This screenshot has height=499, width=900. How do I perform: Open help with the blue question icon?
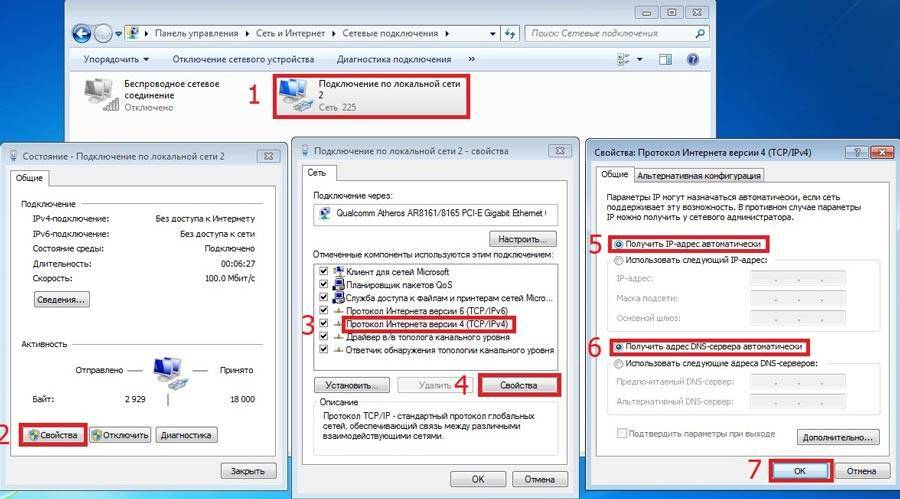(693, 59)
